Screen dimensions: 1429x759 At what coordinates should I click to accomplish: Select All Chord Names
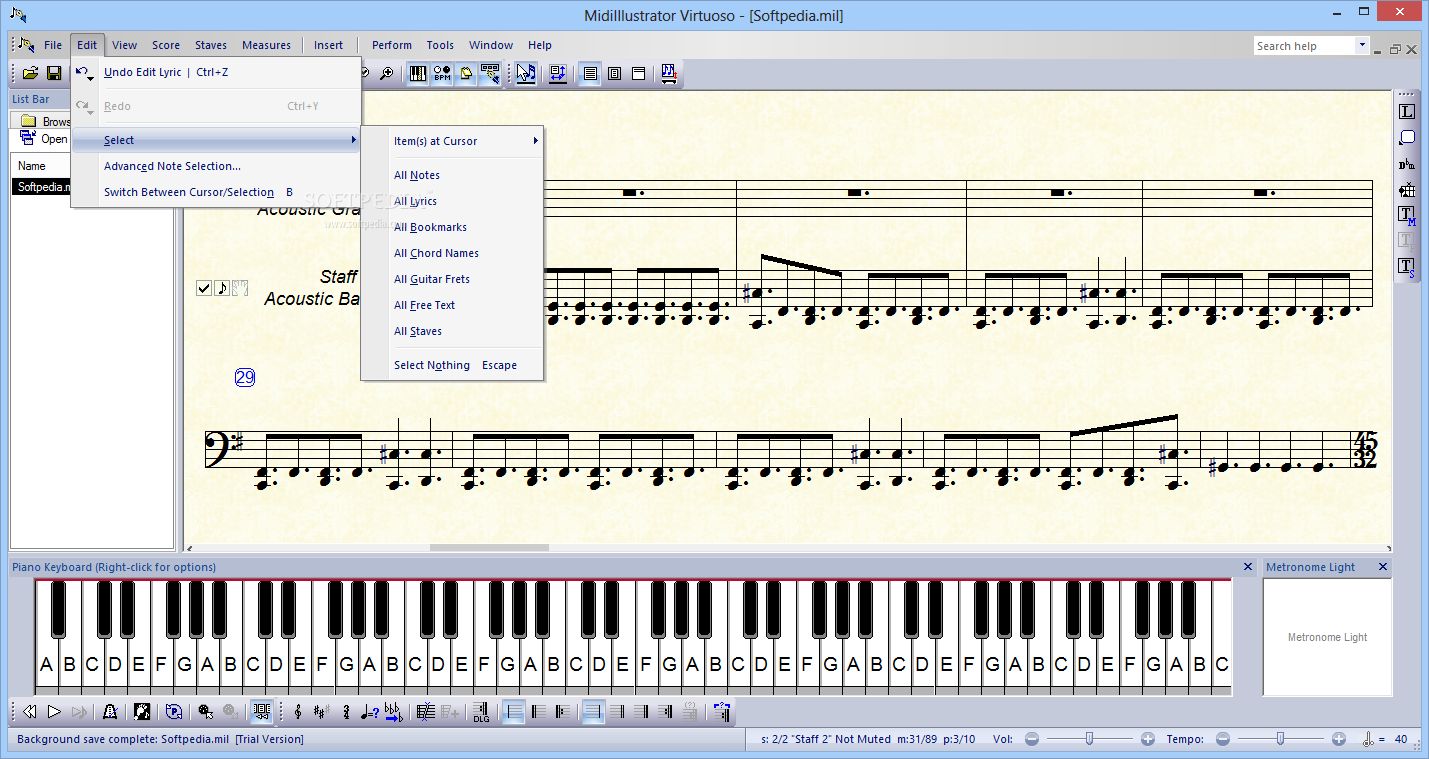tap(436, 253)
